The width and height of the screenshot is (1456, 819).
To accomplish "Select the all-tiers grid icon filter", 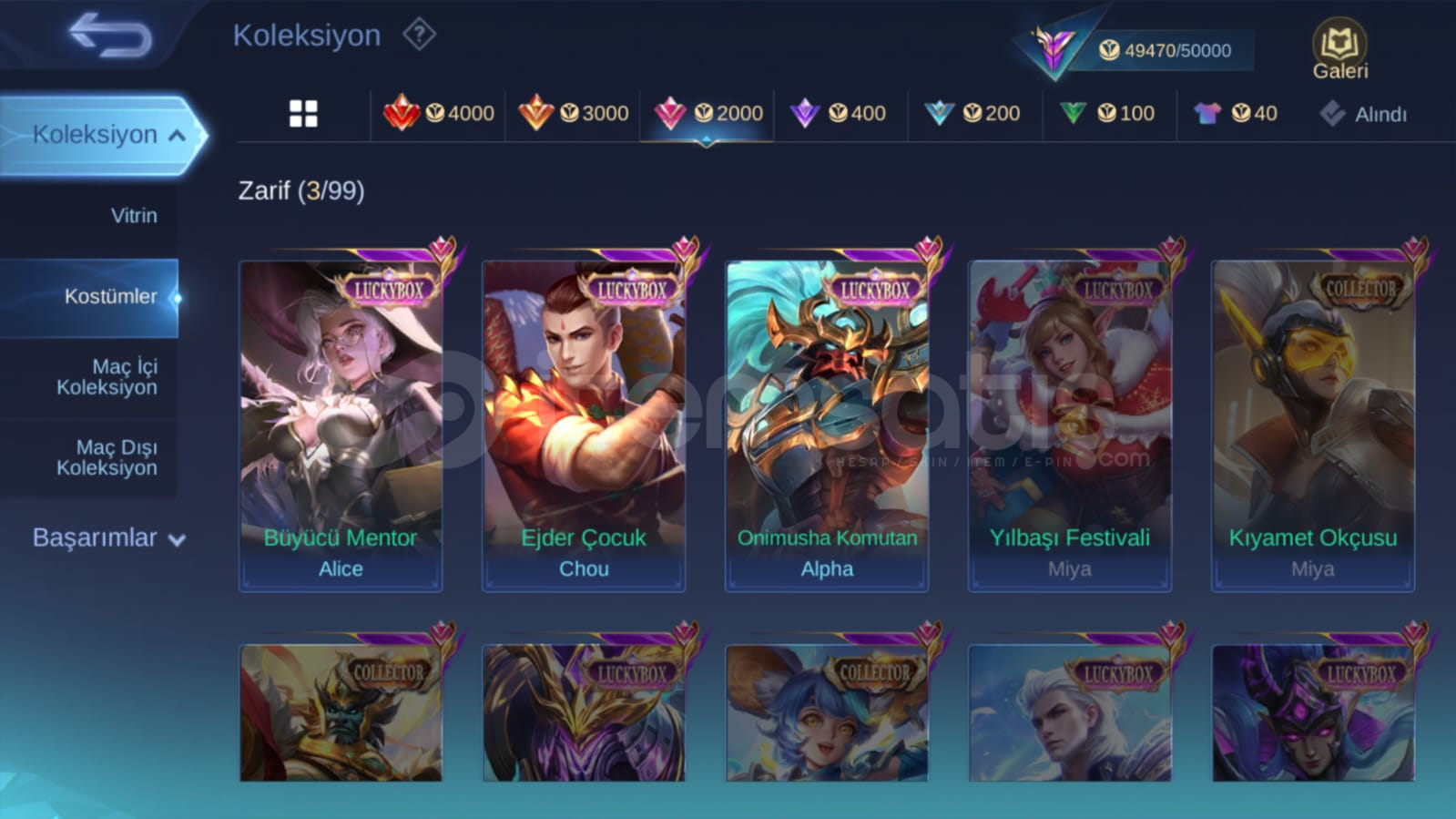I will click(303, 114).
